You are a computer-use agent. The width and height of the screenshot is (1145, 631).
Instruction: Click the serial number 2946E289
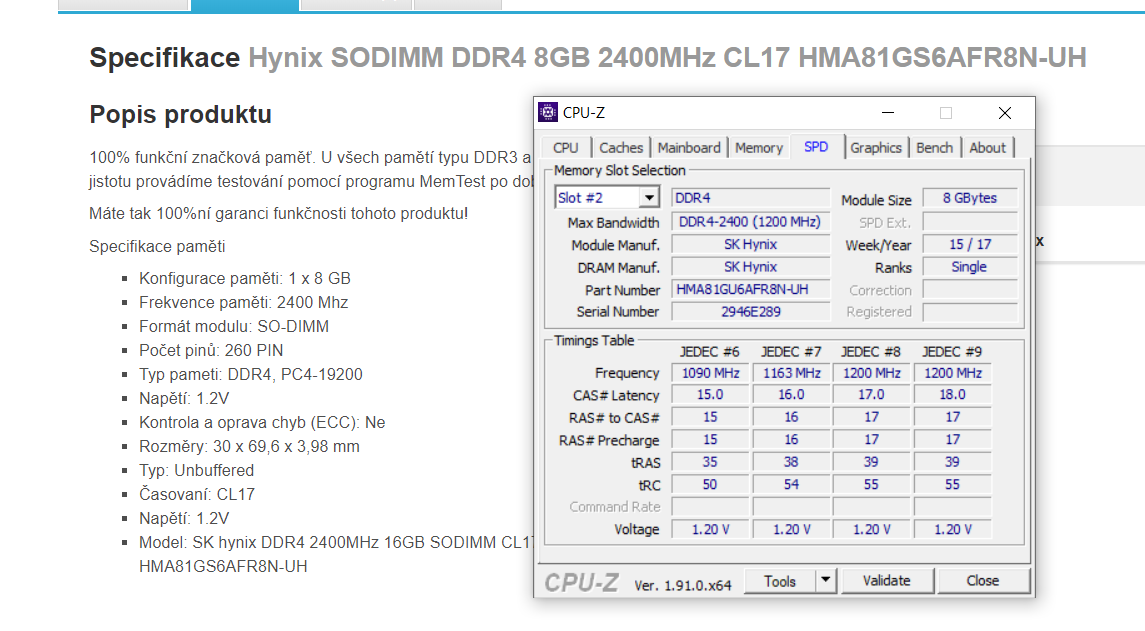pos(750,312)
